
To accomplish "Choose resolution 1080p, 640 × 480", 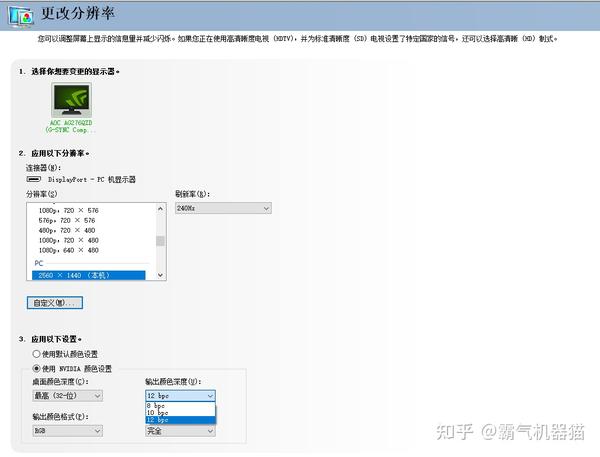I will point(68,250).
